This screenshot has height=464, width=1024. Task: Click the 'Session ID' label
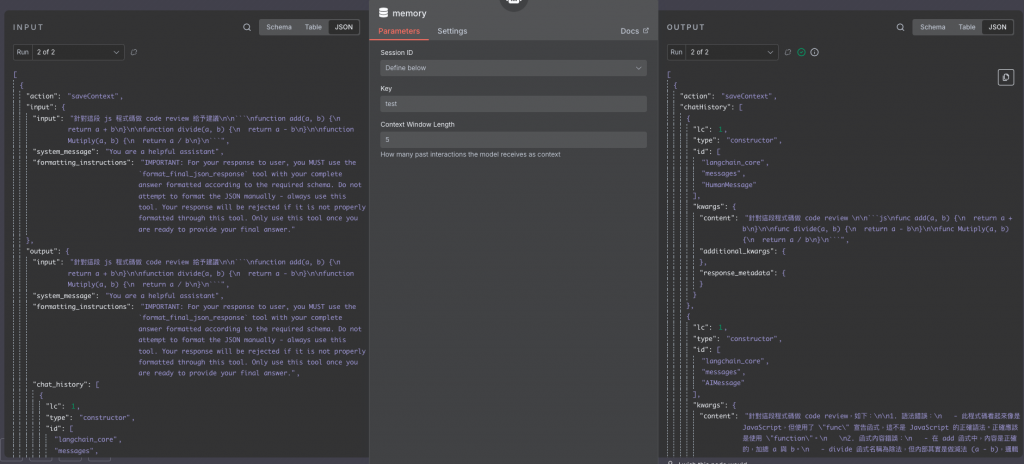pos(396,52)
